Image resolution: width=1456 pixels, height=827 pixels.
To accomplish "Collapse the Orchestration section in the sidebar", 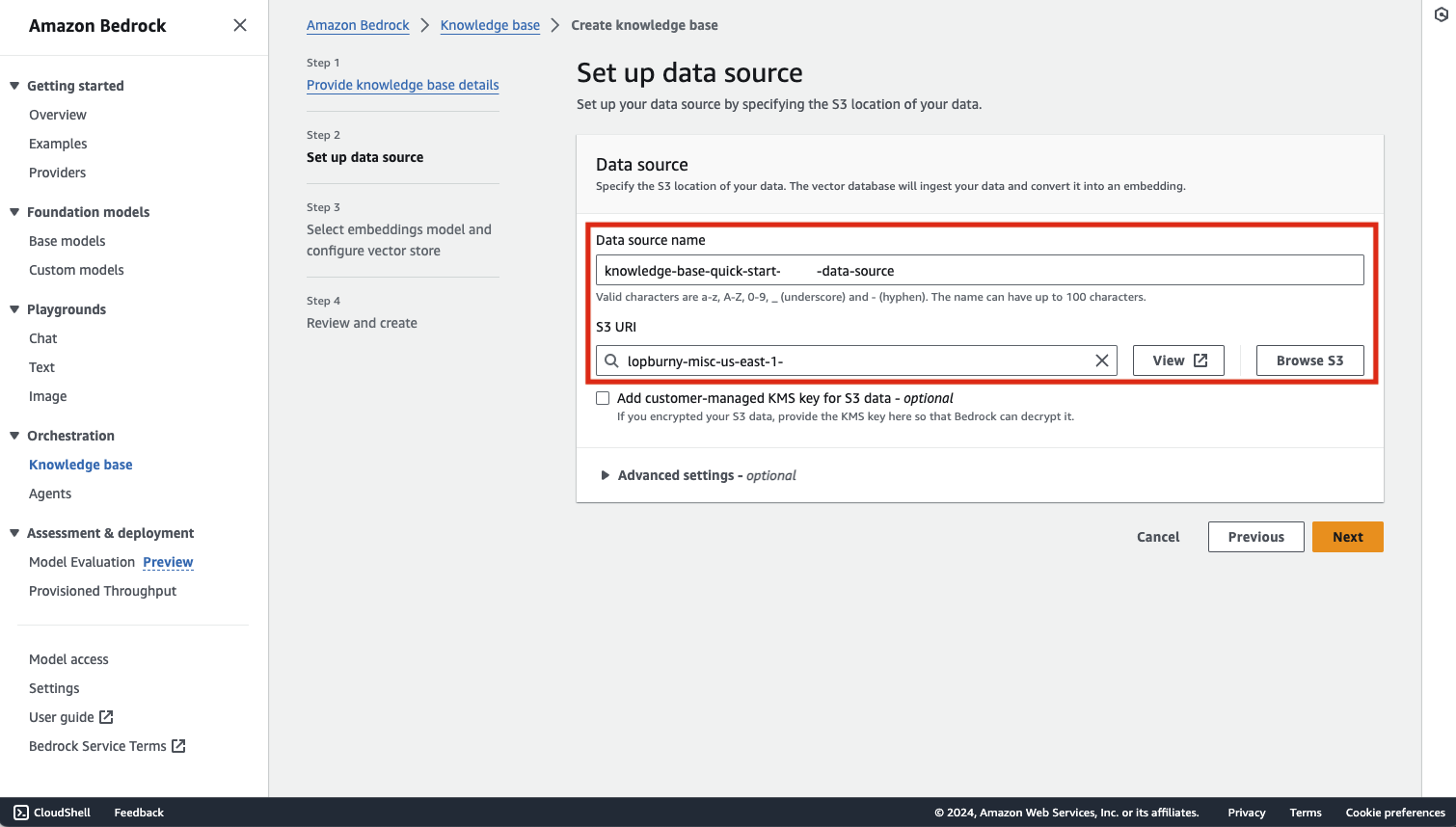I will pyautogui.click(x=13, y=435).
